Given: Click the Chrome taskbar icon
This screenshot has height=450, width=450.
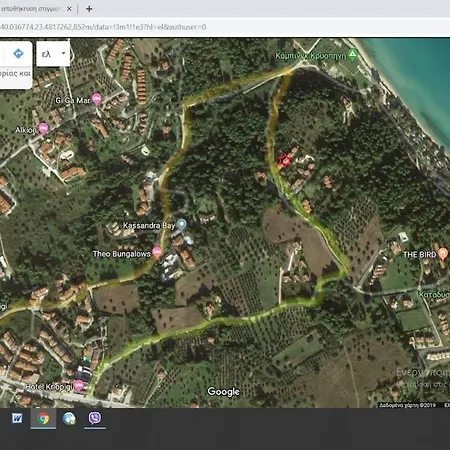Looking at the screenshot, I should pos(43,418).
